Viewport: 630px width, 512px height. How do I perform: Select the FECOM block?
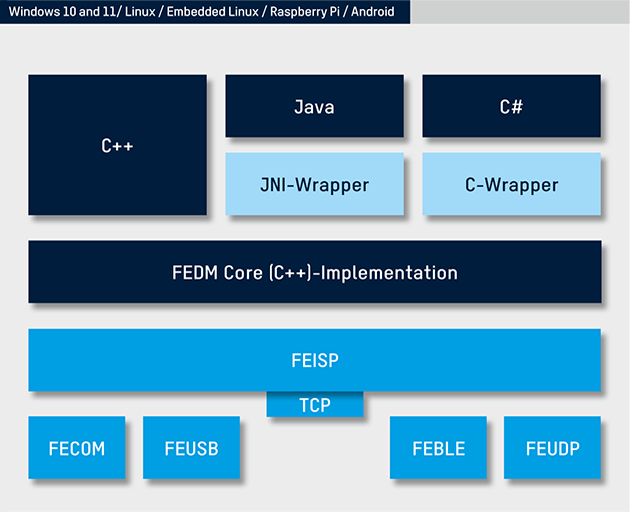[x=77, y=448]
